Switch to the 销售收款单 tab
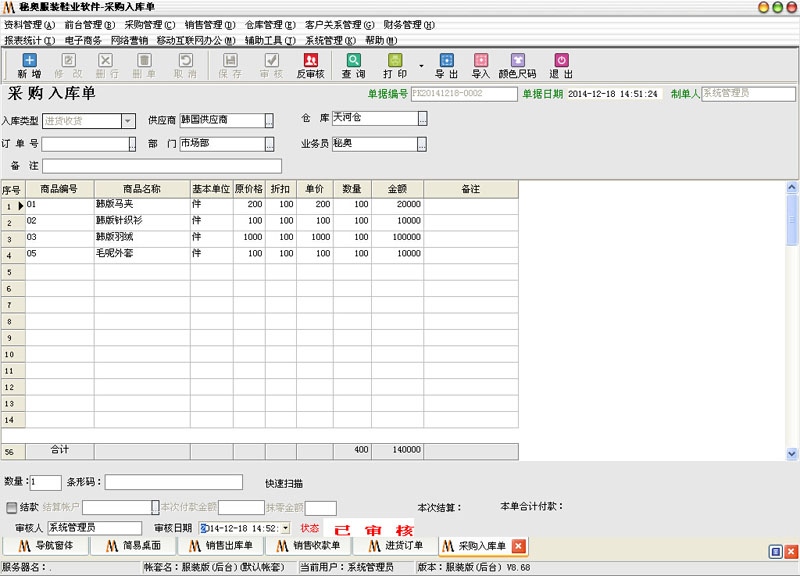This screenshot has width=800, height=576. 309,546
